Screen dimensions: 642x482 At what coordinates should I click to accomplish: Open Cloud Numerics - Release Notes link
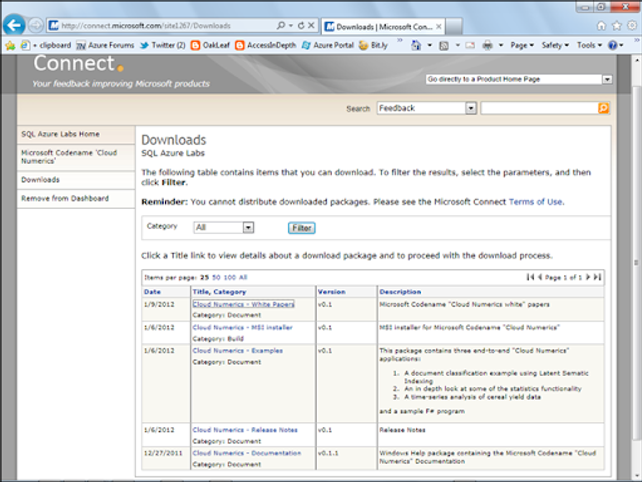pyautogui.click(x=245, y=430)
